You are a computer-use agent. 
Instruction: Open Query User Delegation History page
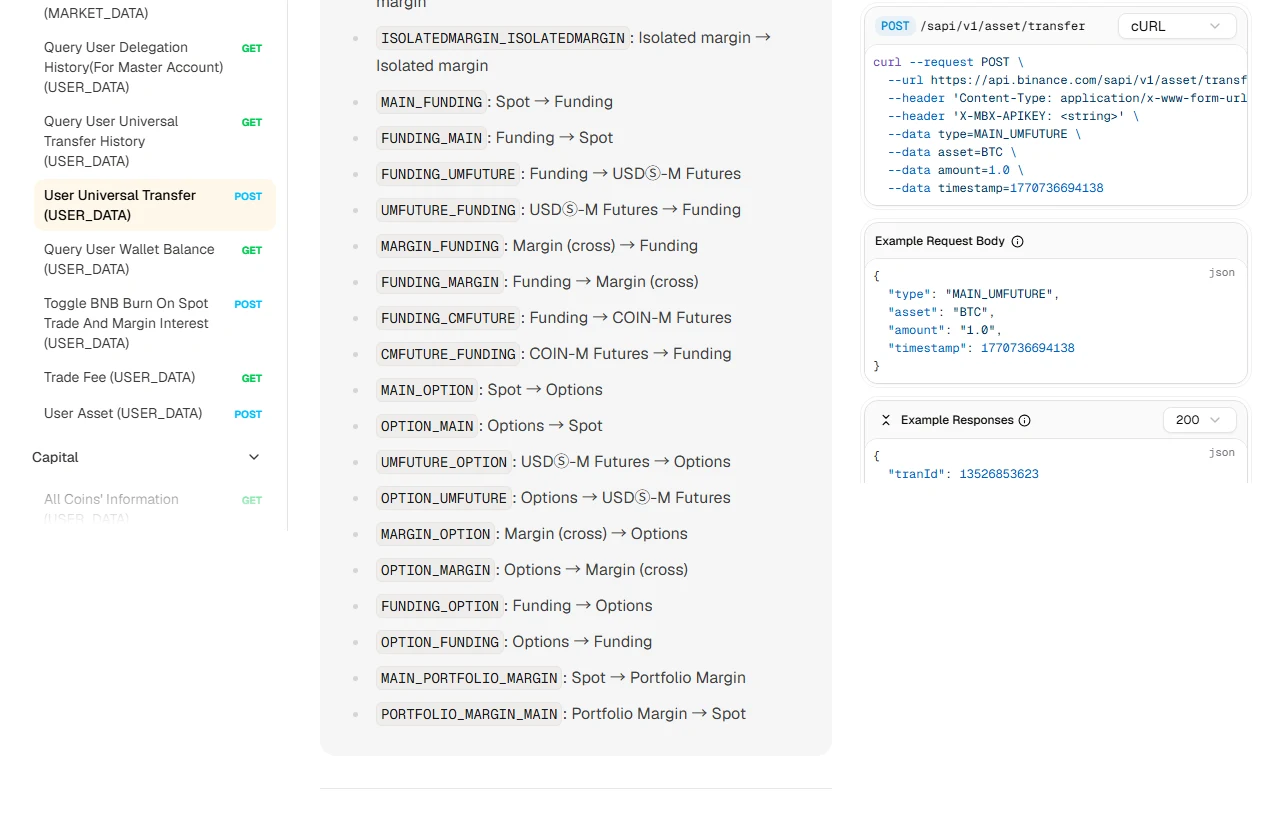(153, 67)
